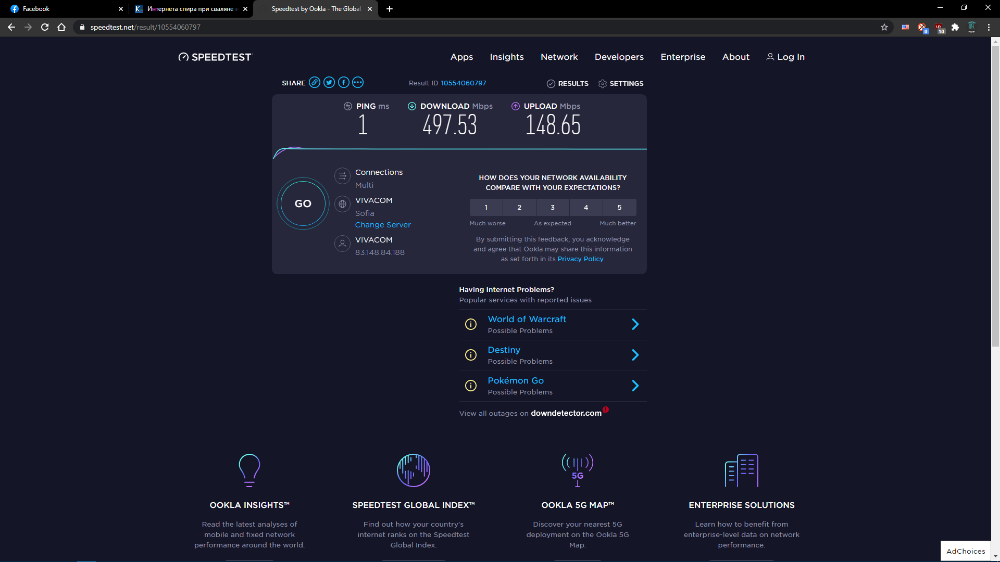Click download speed value 497.53
This screenshot has width=1000, height=562.
[x=450, y=125]
